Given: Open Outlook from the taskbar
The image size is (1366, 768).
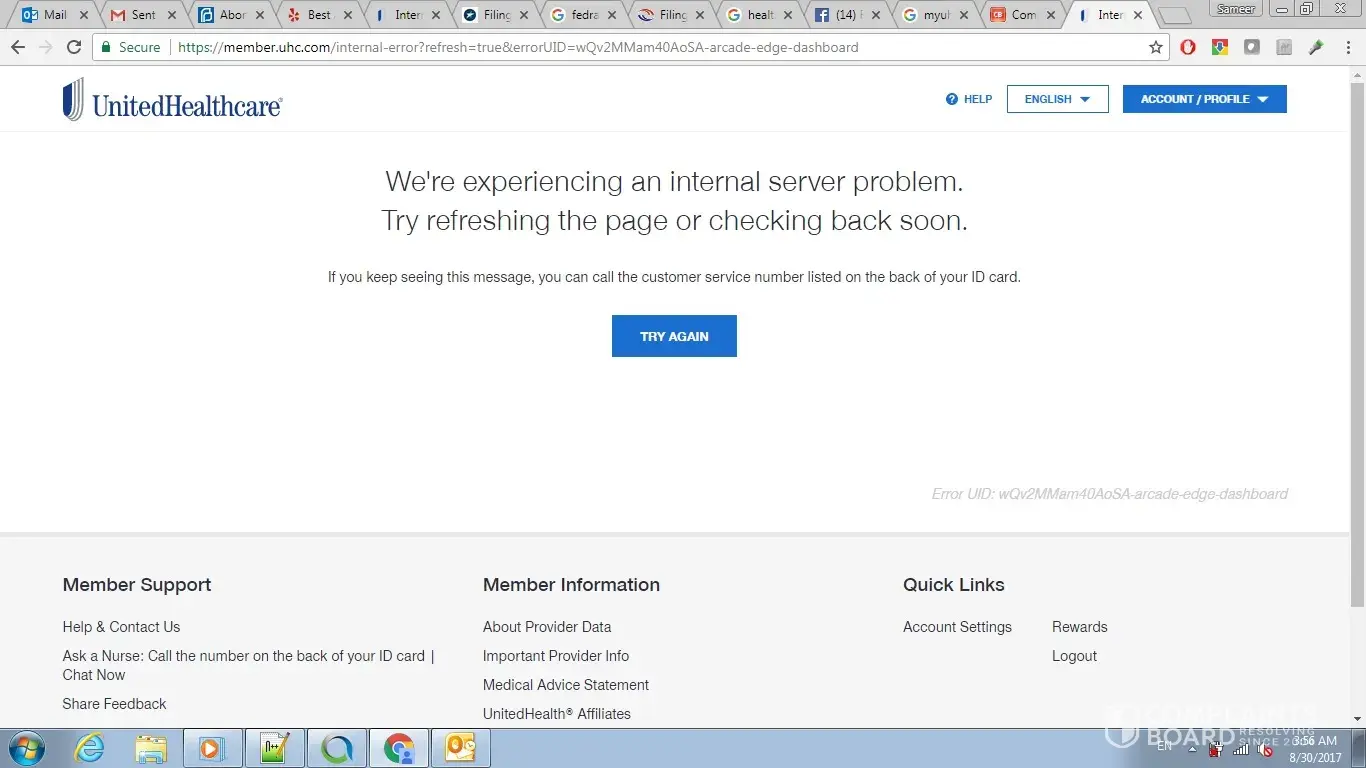Looking at the screenshot, I should click(461, 748).
